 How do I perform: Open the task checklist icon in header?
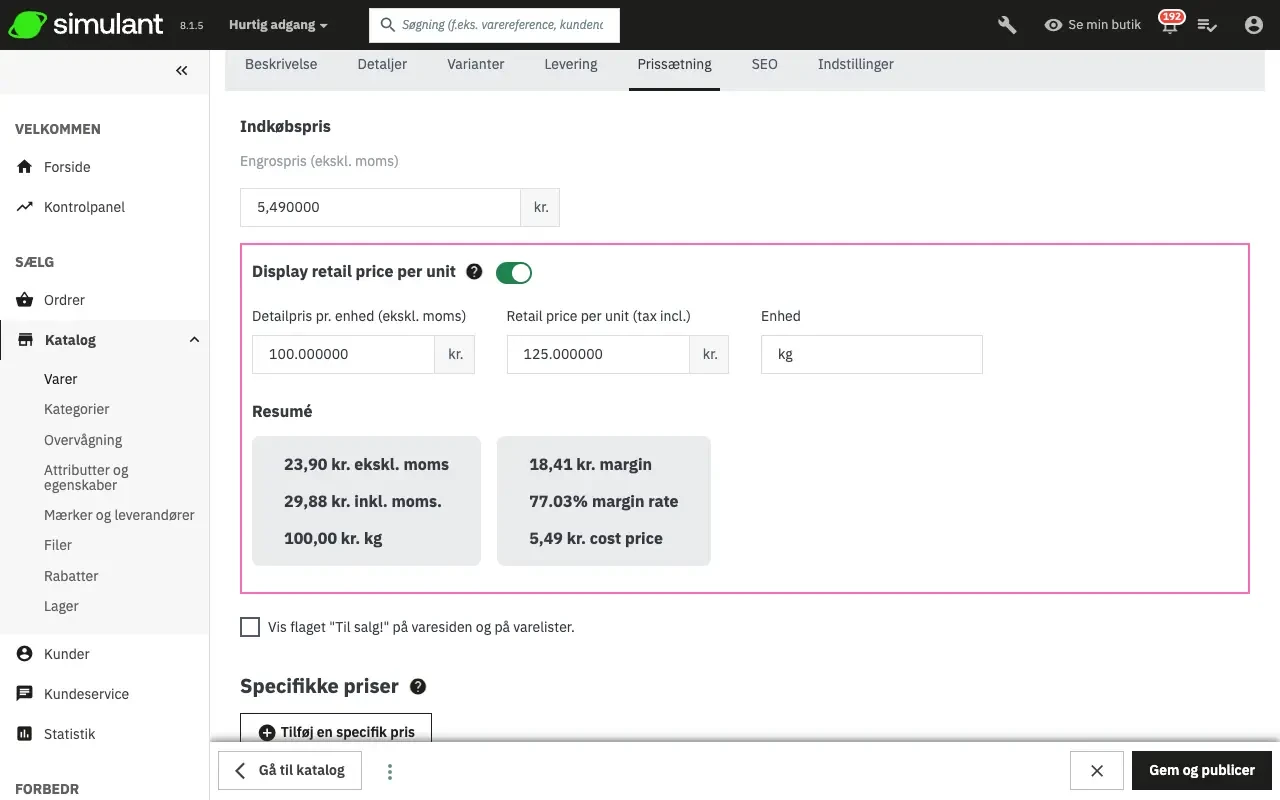pos(1207,25)
